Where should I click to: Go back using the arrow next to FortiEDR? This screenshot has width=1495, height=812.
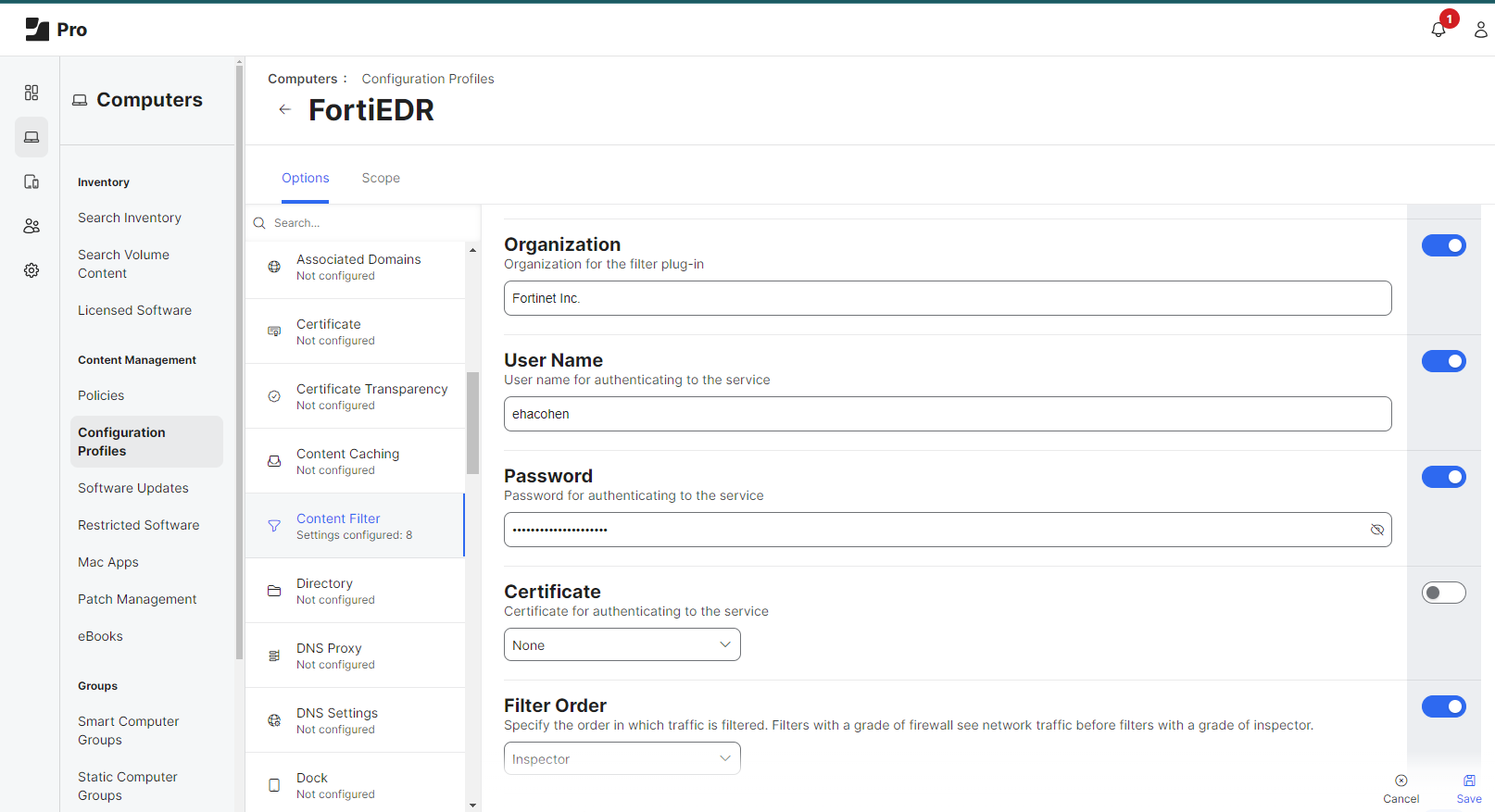pyautogui.click(x=284, y=109)
